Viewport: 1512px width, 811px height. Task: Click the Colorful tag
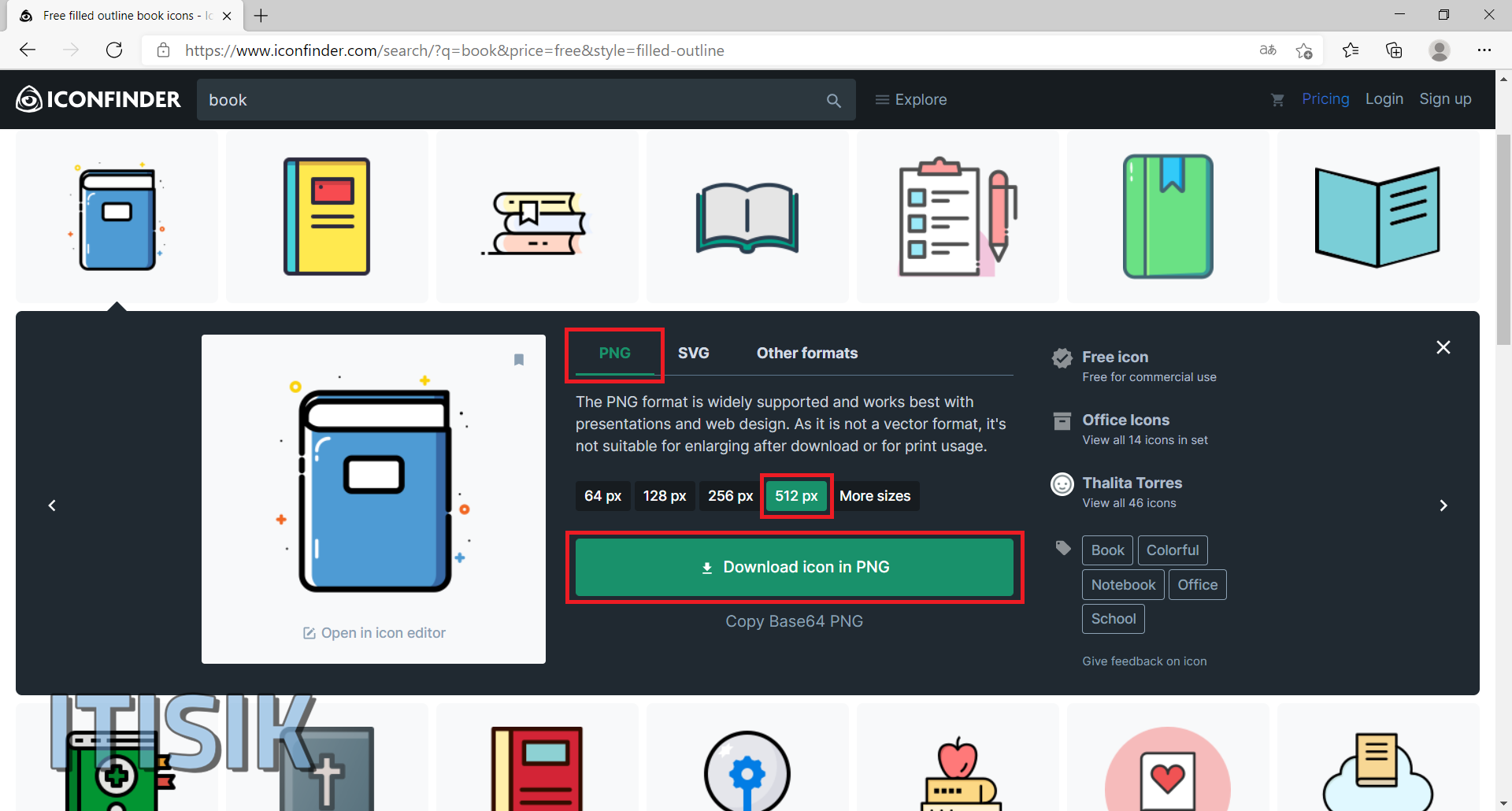[1173, 550]
